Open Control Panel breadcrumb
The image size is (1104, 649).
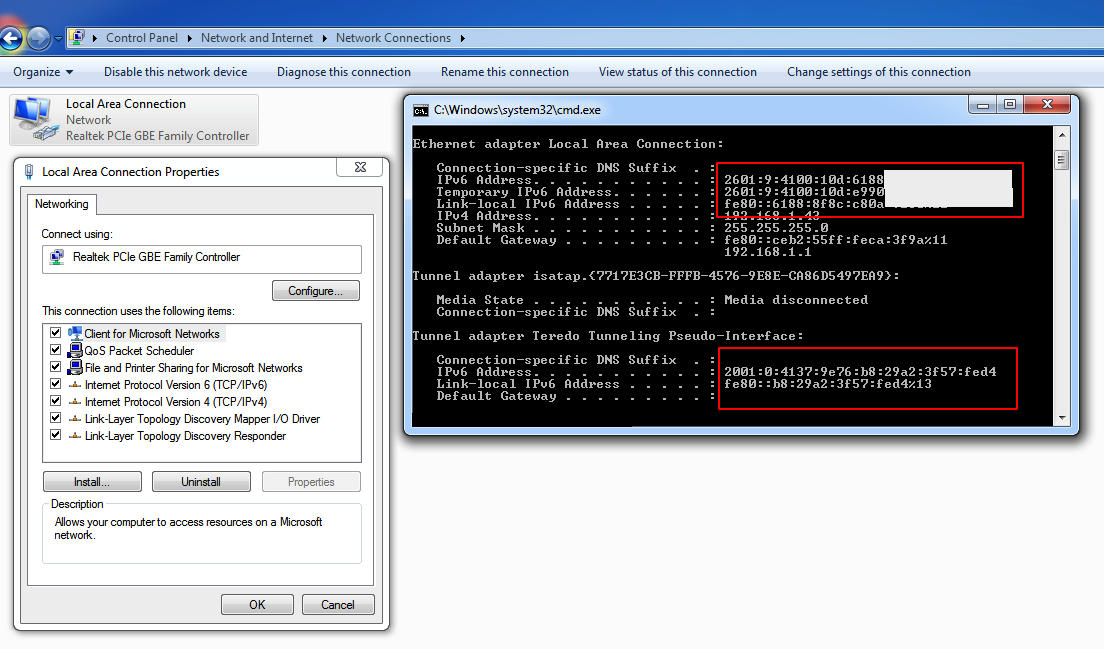[142, 38]
